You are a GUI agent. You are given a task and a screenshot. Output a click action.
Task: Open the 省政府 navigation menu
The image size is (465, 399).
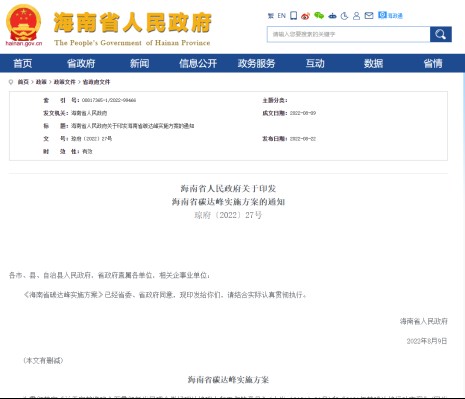tap(81, 63)
